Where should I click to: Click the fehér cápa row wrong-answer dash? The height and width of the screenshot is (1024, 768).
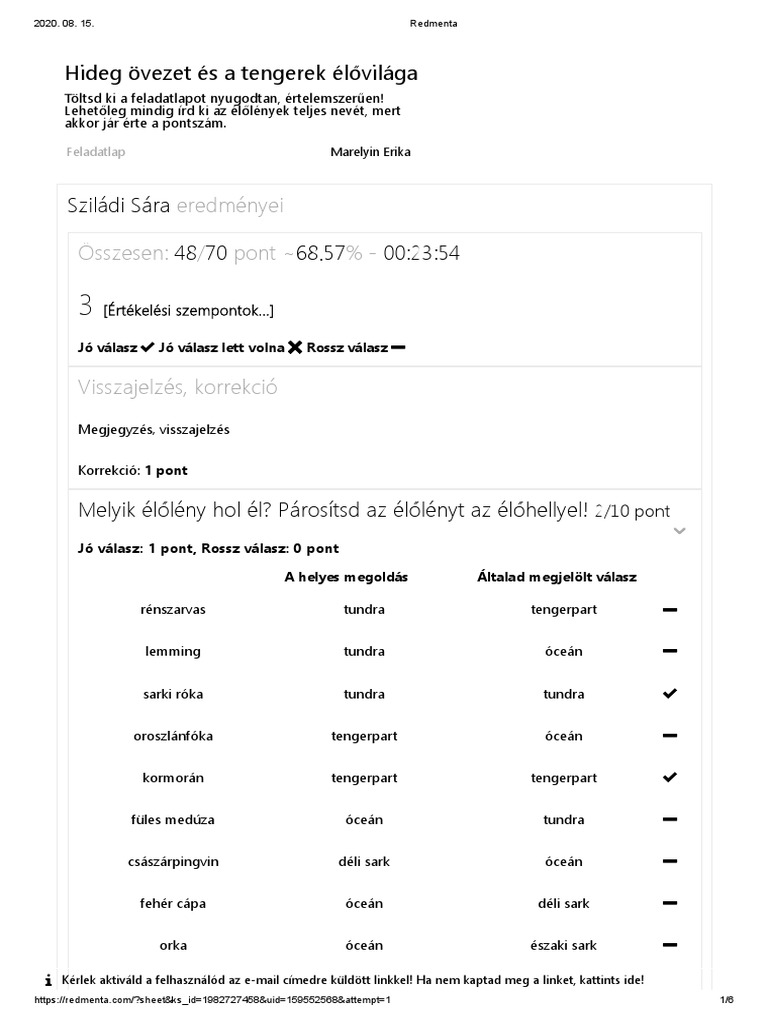coord(669,903)
